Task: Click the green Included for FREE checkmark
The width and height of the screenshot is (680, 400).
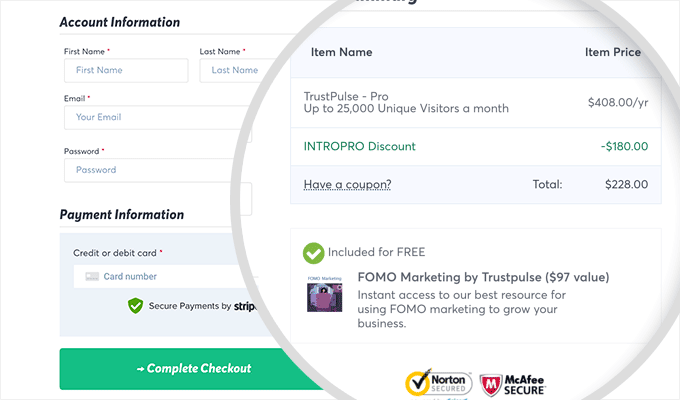Action: tap(314, 253)
